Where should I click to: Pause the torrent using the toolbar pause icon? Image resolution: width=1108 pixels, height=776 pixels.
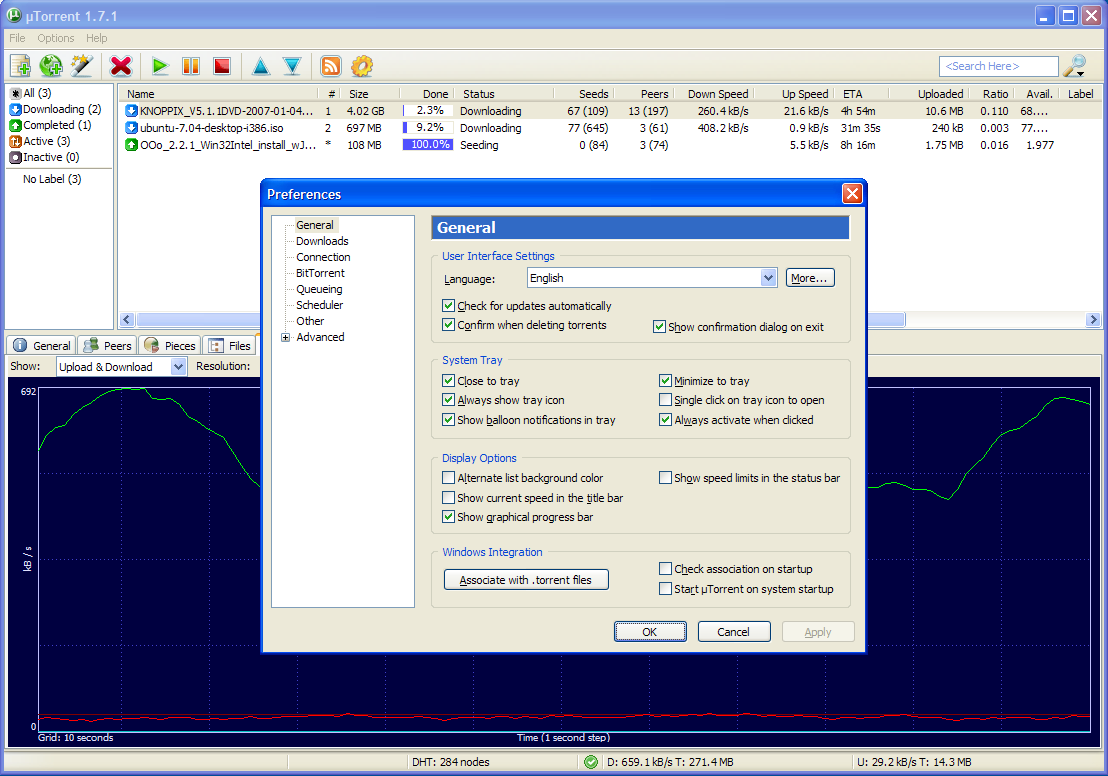pos(191,66)
